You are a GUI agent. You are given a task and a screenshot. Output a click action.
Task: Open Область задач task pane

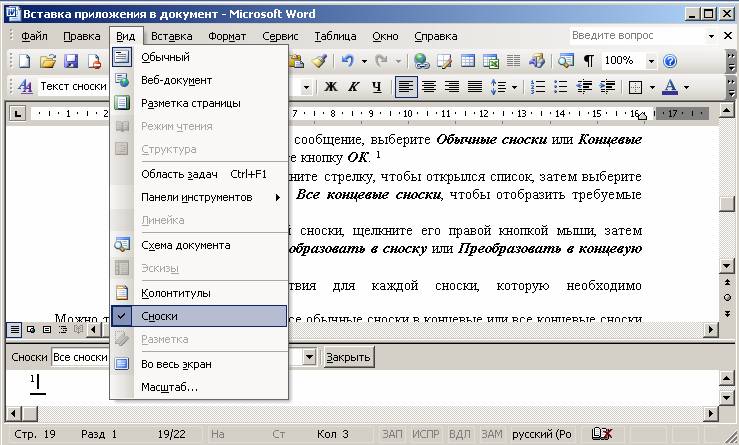[199, 174]
